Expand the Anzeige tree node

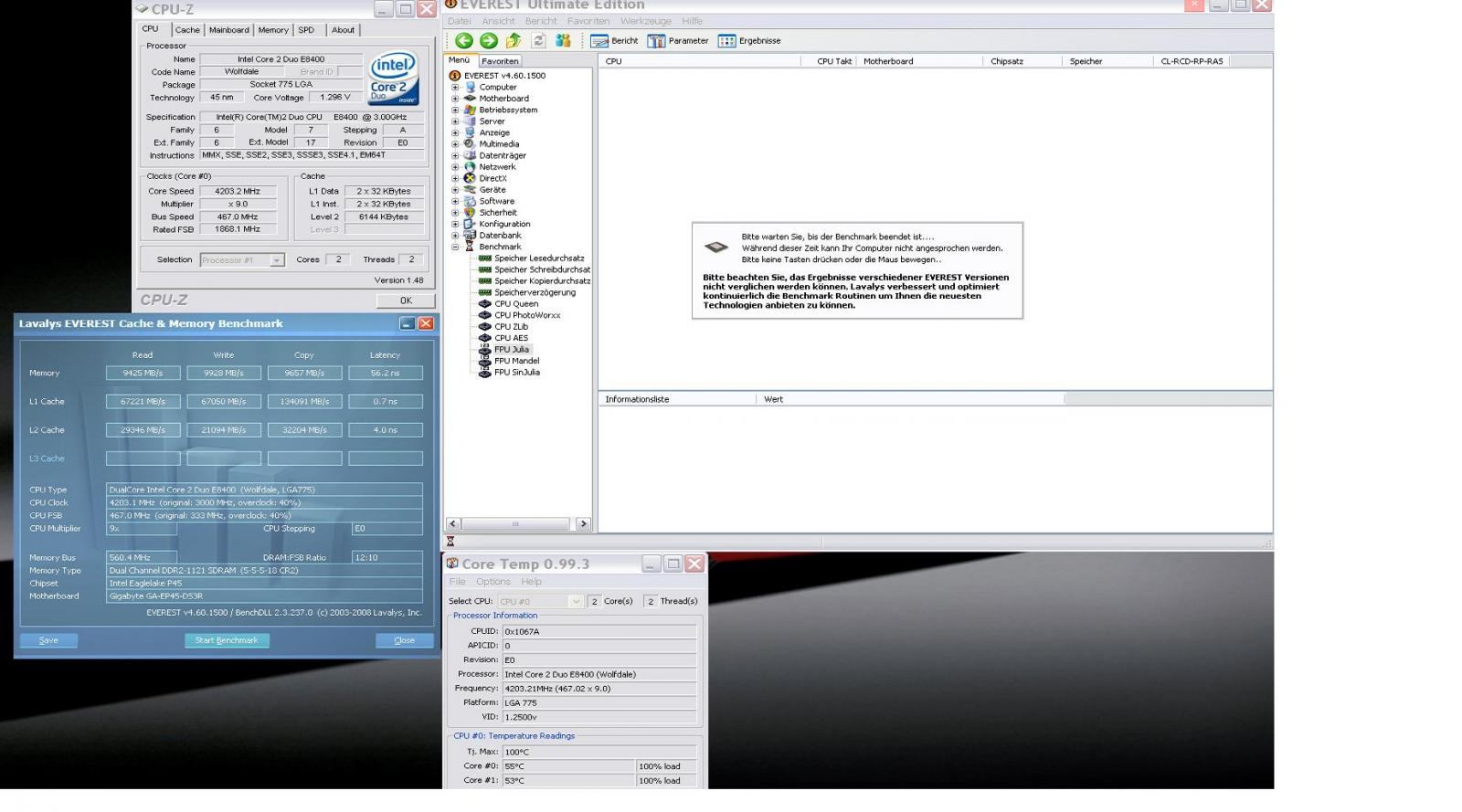[x=455, y=133]
